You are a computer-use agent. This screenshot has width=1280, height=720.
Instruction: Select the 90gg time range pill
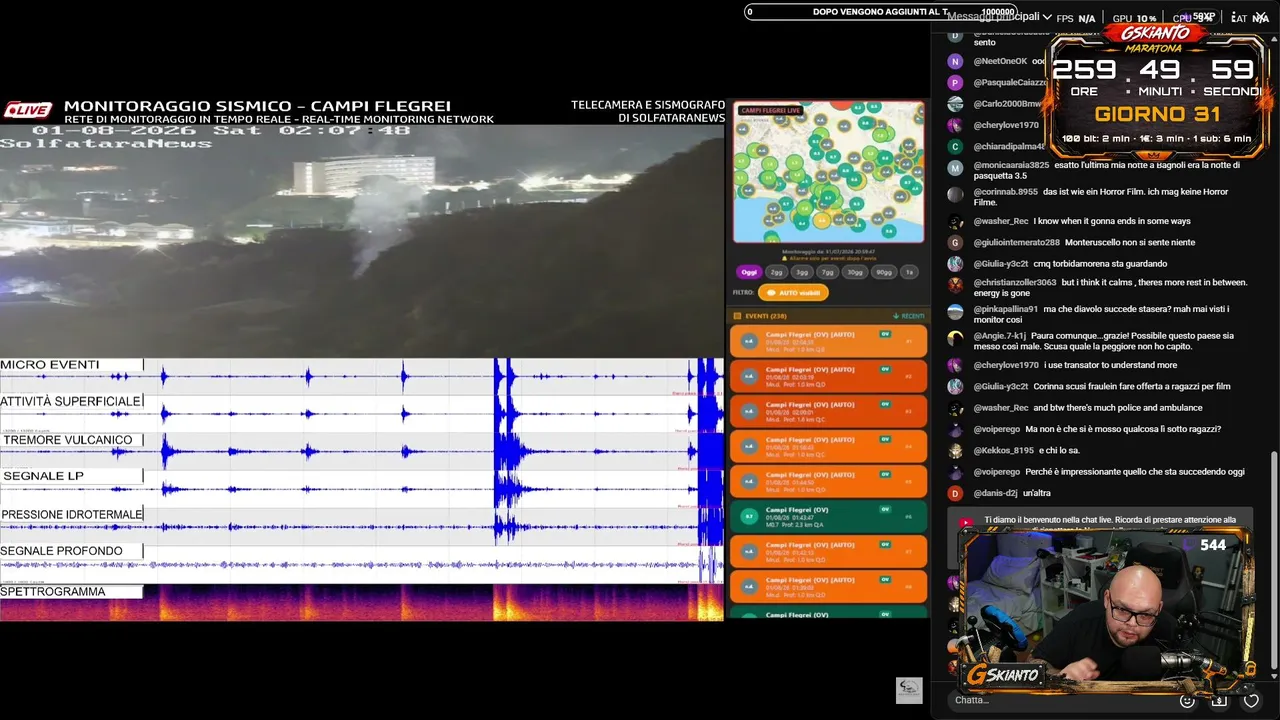tap(883, 272)
